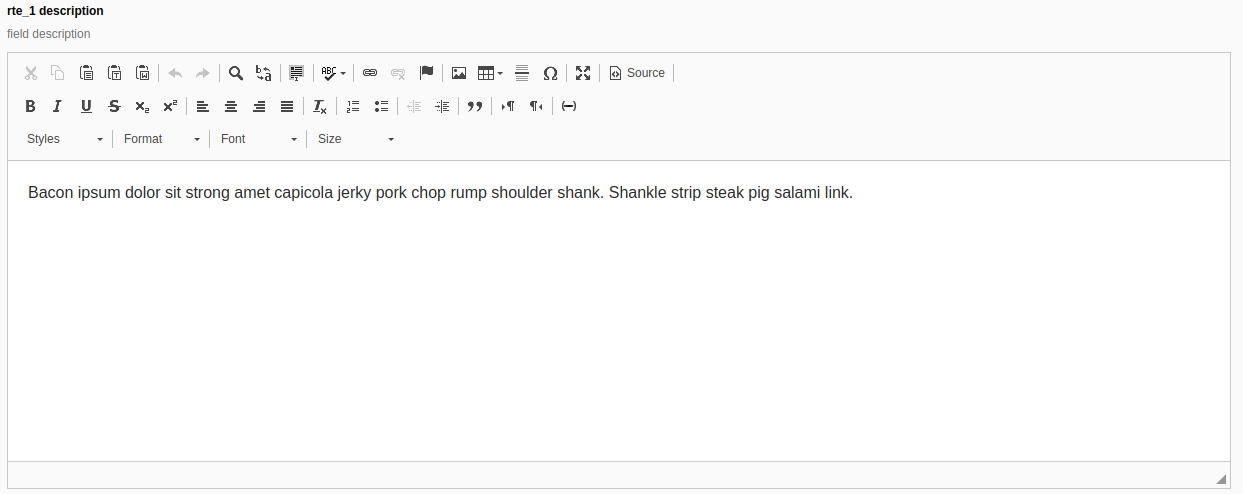Screen dimensions: 1243x494
Task: Expand the Styles dropdown
Action: coord(64,139)
